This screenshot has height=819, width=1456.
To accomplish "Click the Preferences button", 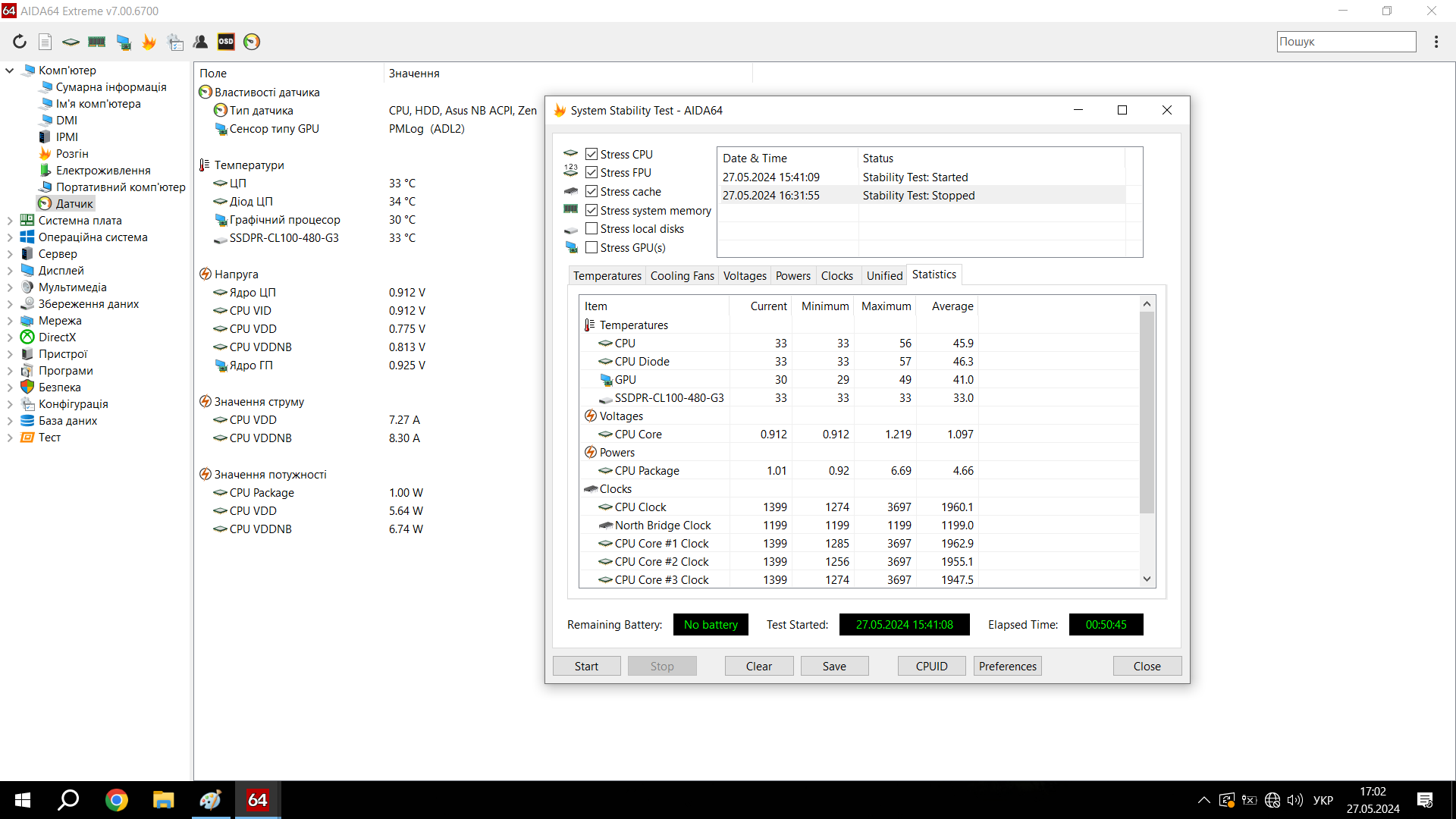I will (x=1007, y=666).
